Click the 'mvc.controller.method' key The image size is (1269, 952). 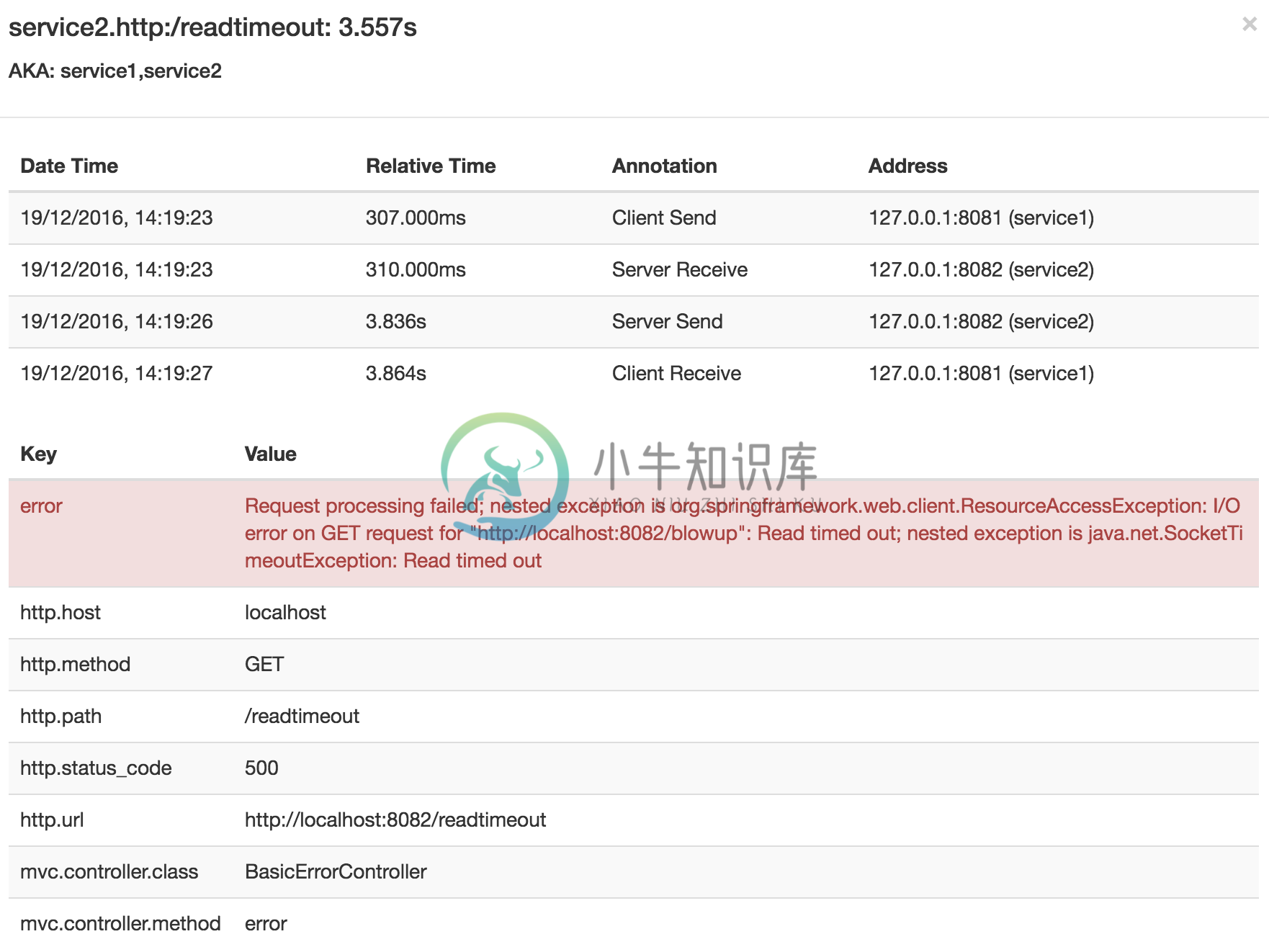120,923
